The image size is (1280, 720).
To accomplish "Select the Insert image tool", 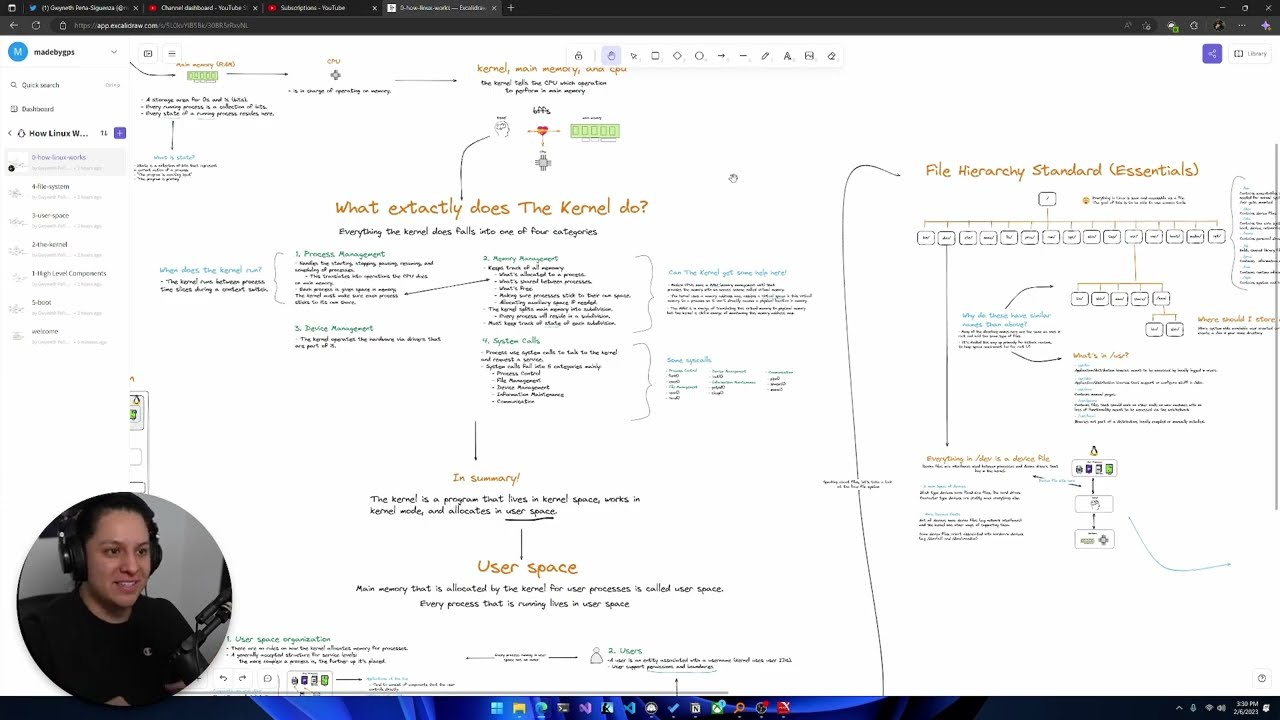I will [x=809, y=56].
